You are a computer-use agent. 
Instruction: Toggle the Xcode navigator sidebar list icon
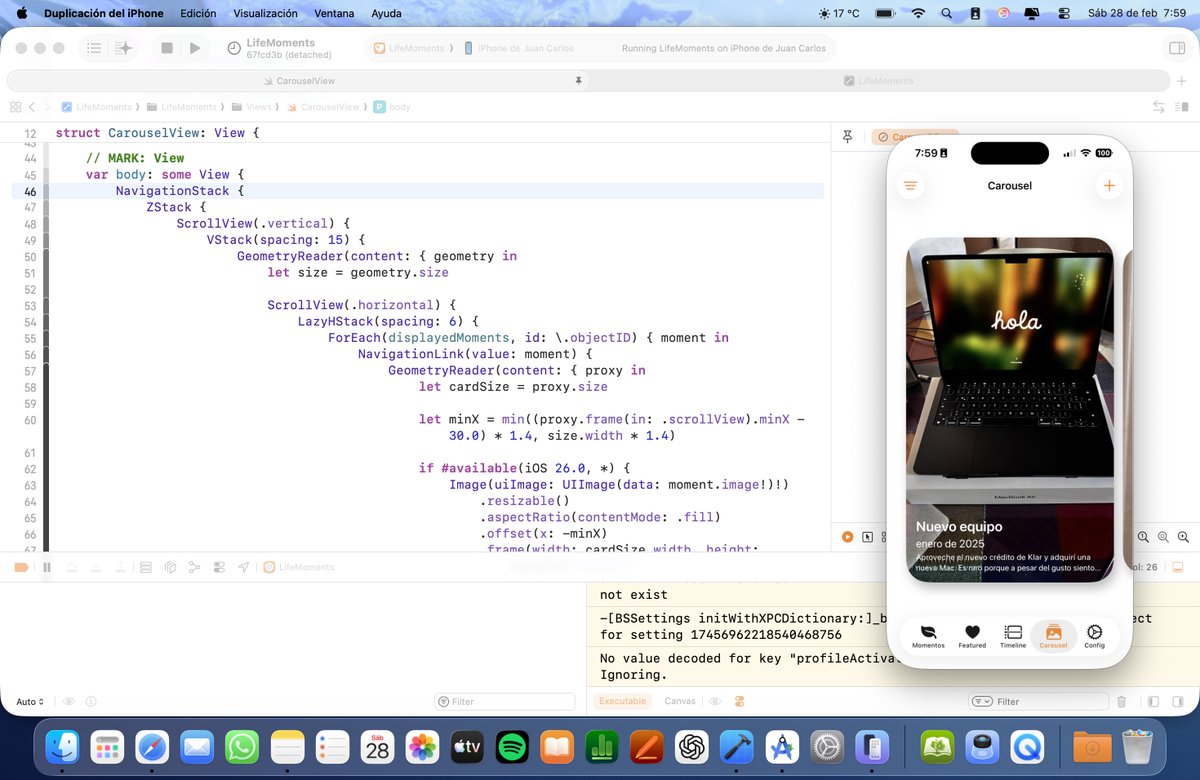point(94,48)
